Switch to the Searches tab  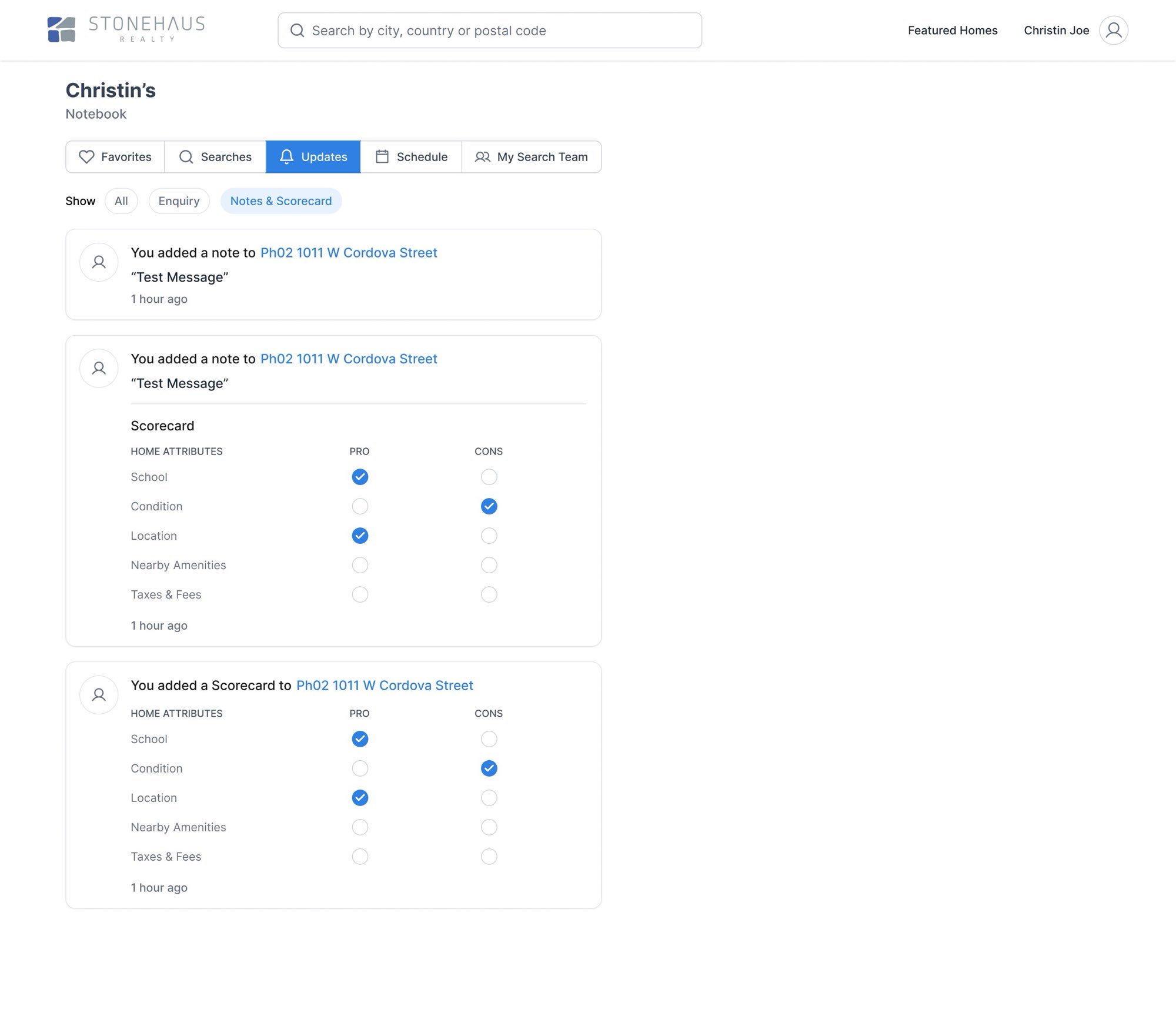click(215, 157)
